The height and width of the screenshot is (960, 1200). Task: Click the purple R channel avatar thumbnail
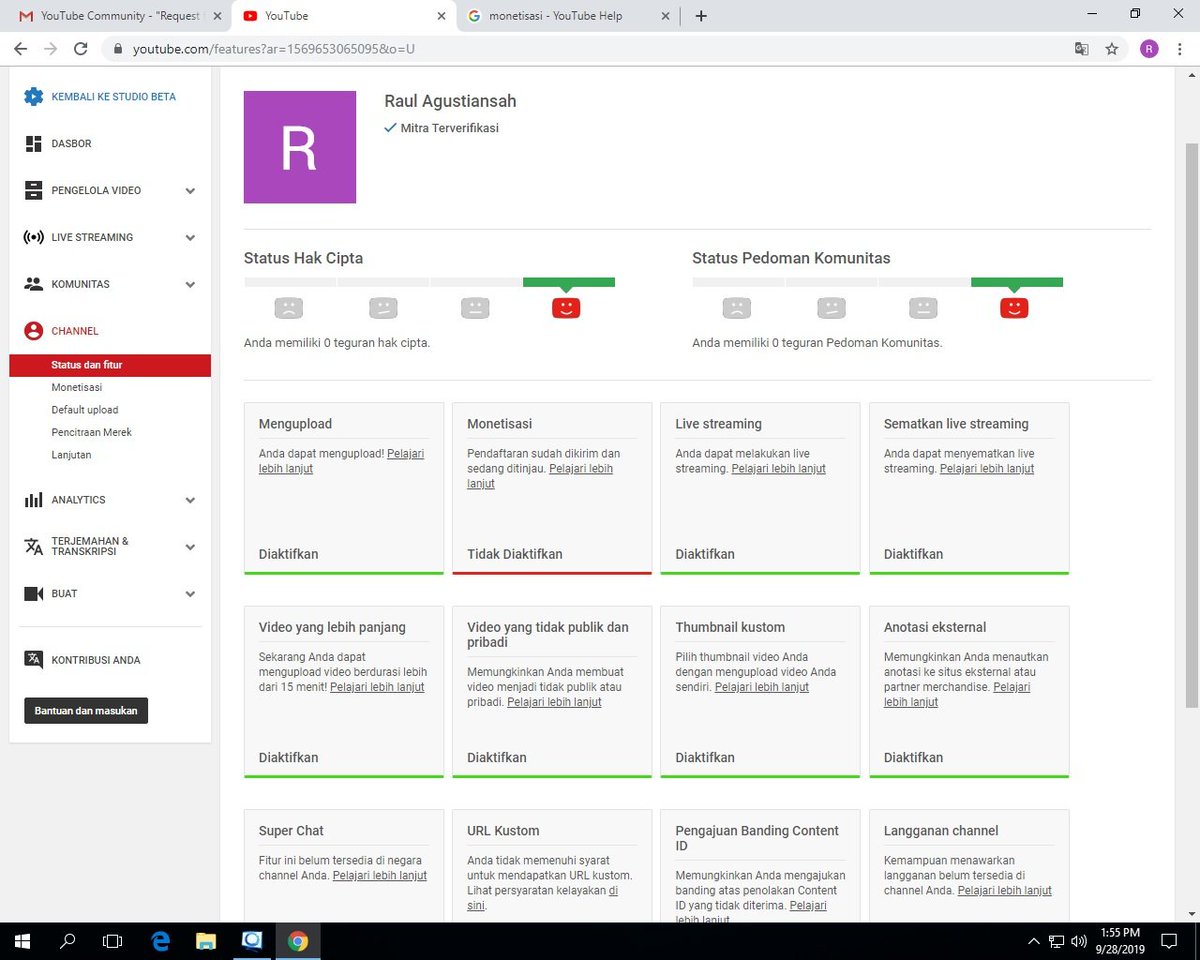pyautogui.click(x=300, y=147)
